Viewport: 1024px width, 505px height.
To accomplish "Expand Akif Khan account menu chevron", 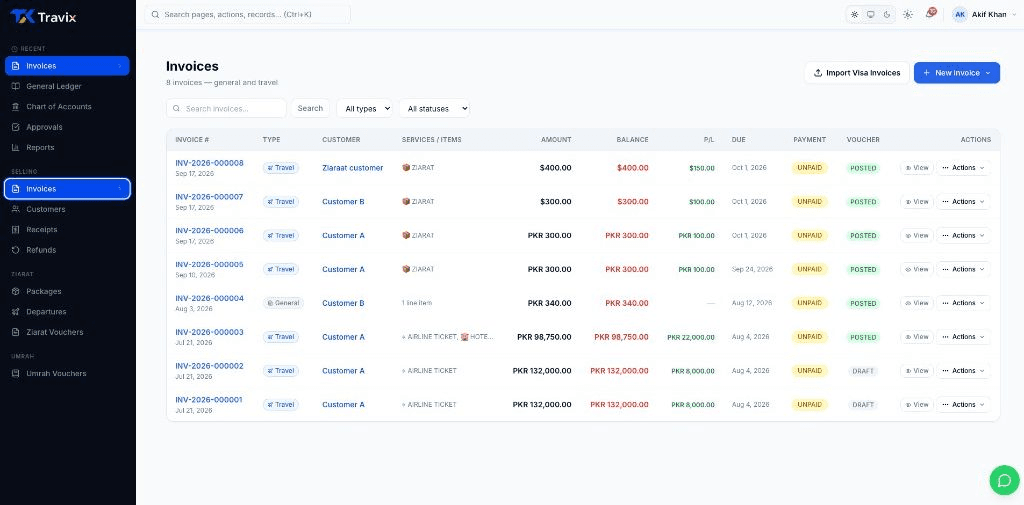I will tap(1014, 15).
